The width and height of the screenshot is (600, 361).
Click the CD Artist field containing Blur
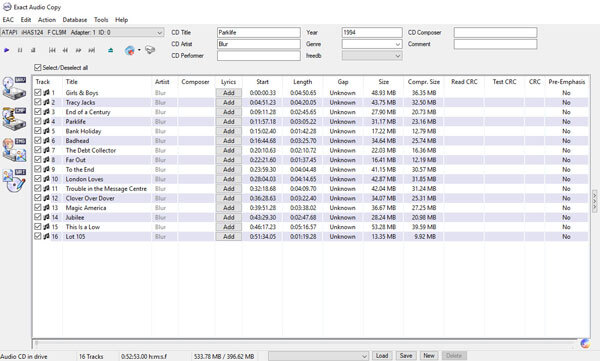[x=259, y=44]
